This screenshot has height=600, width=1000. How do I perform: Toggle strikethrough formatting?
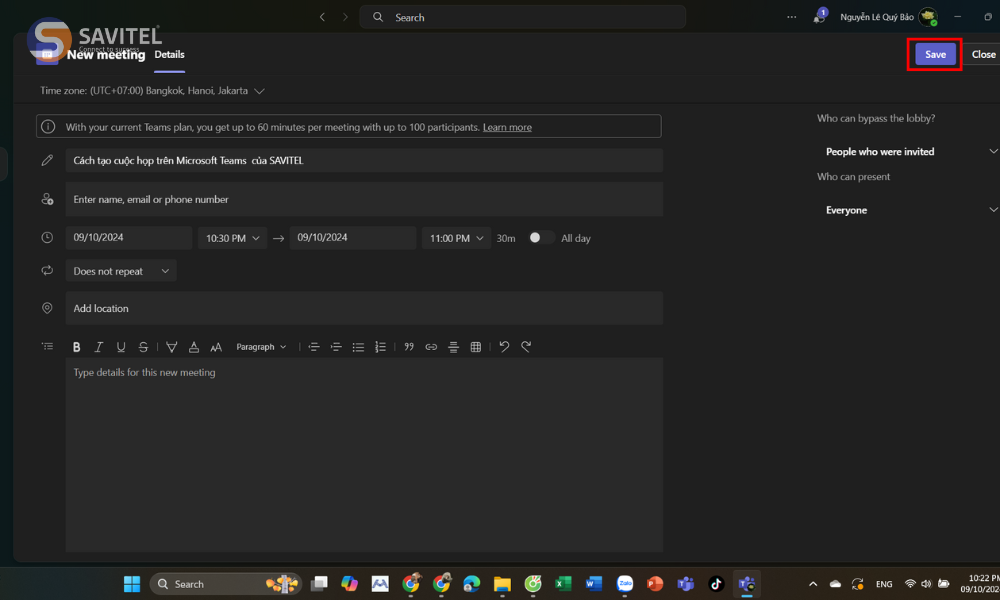[143, 347]
